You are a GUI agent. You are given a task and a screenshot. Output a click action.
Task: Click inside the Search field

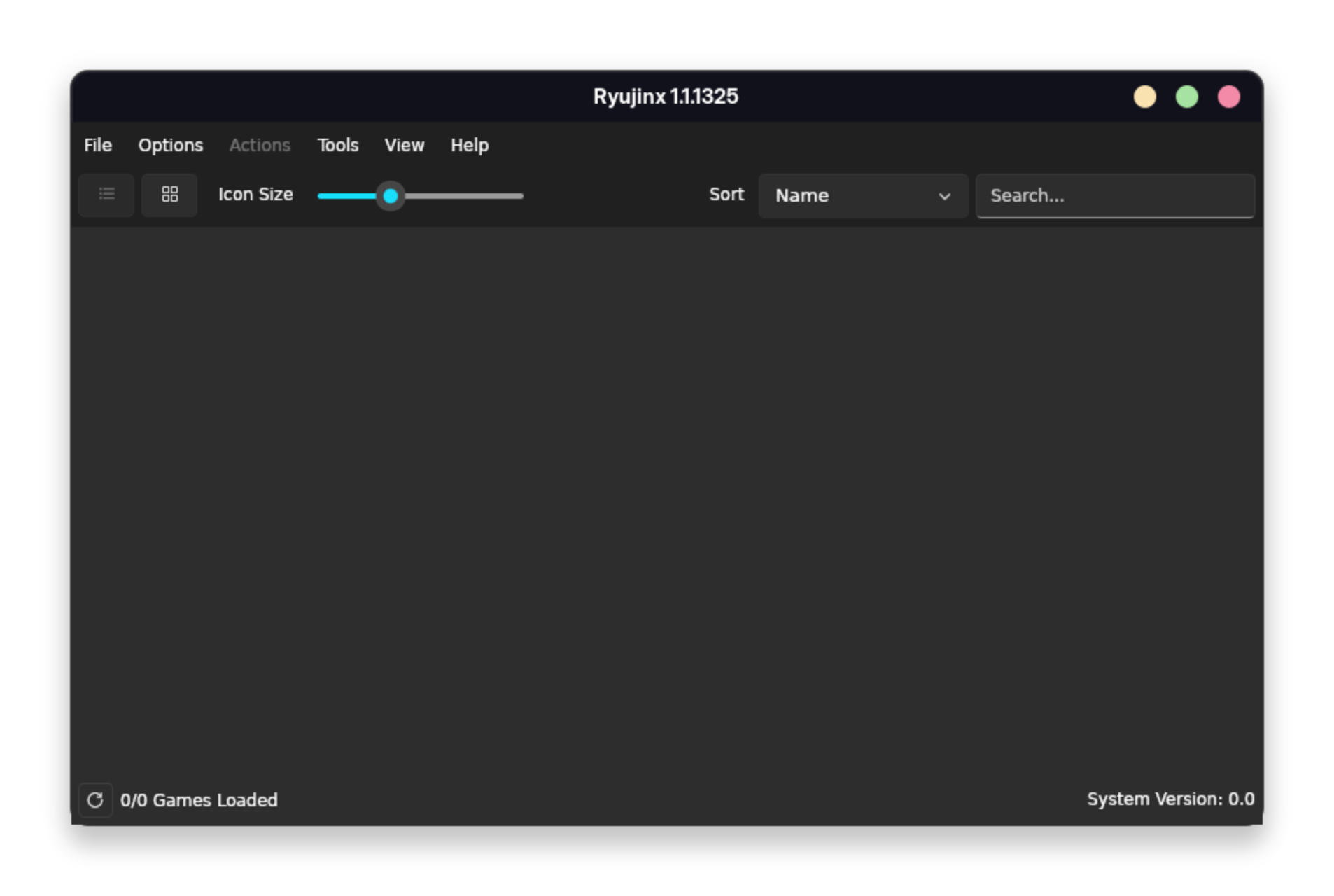point(1114,195)
